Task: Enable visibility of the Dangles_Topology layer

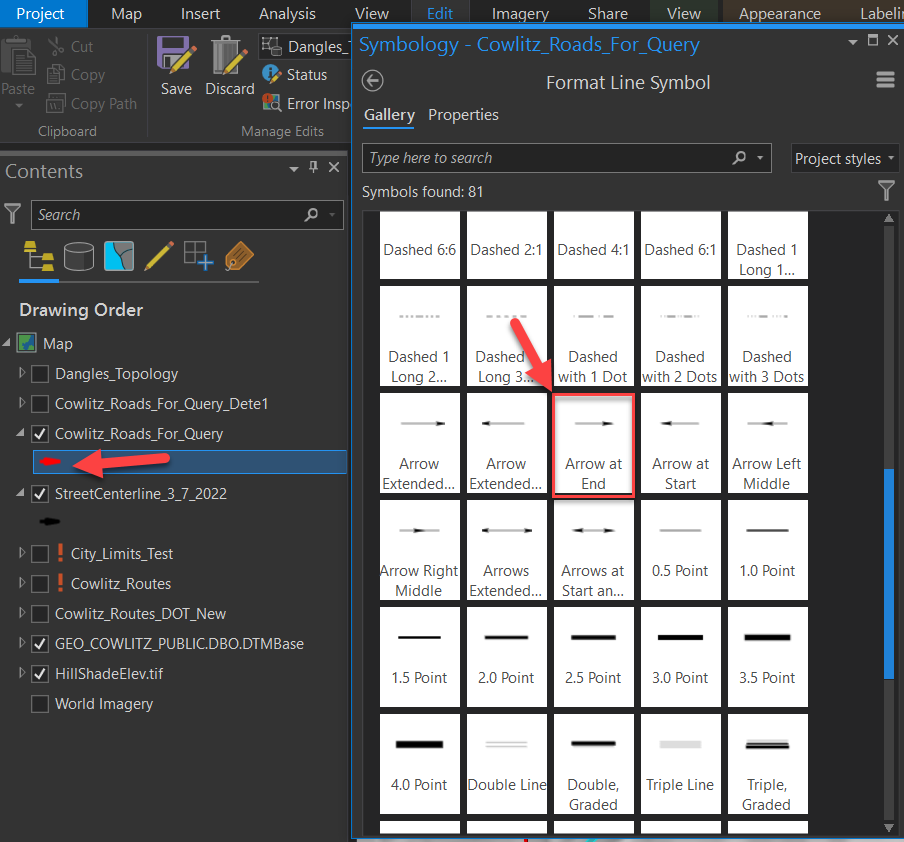Action: click(x=39, y=374)
